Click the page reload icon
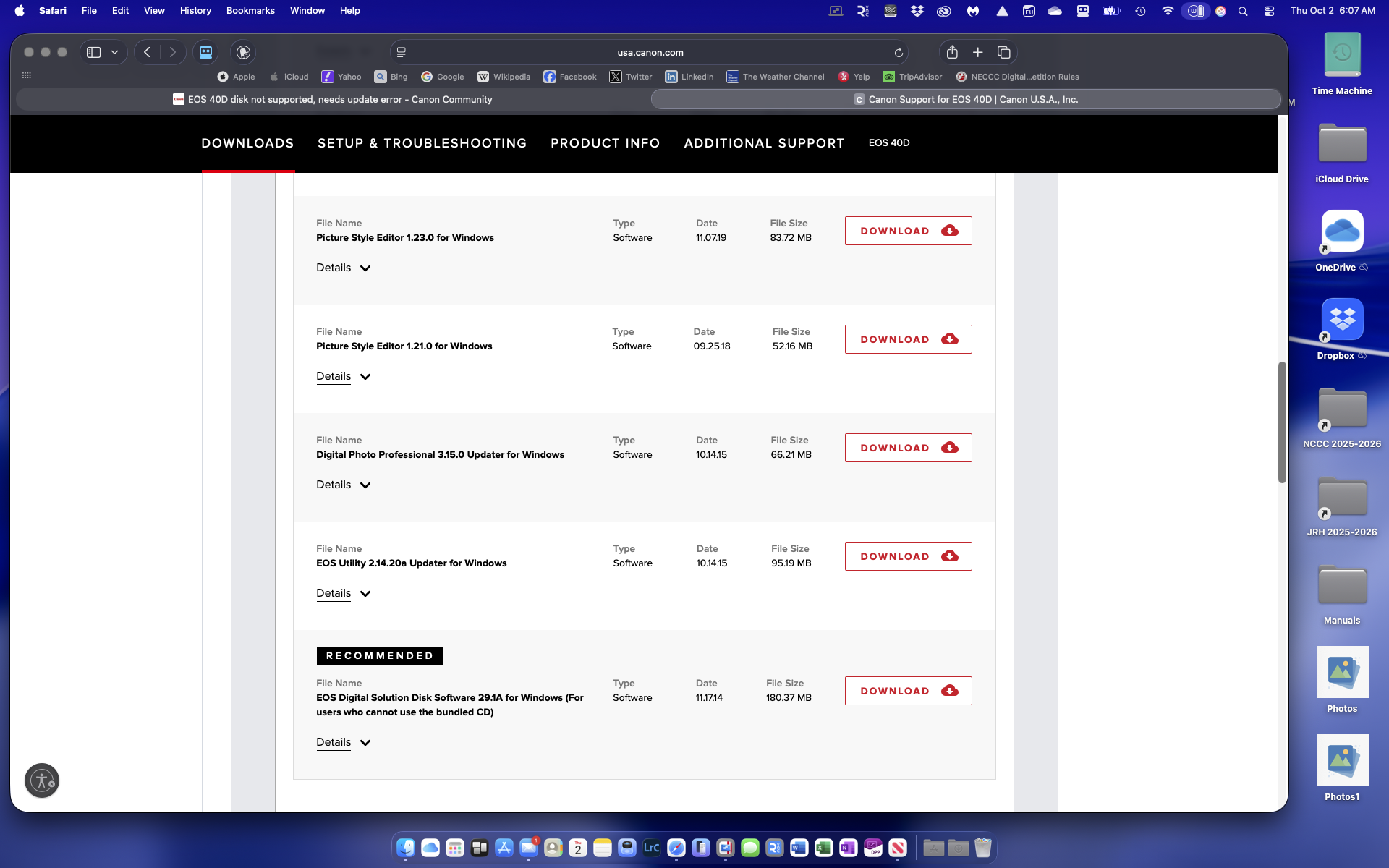Image resolution: width=1389 pixels, height=868 pixels. pyautogui.click(x=899, y=52)
